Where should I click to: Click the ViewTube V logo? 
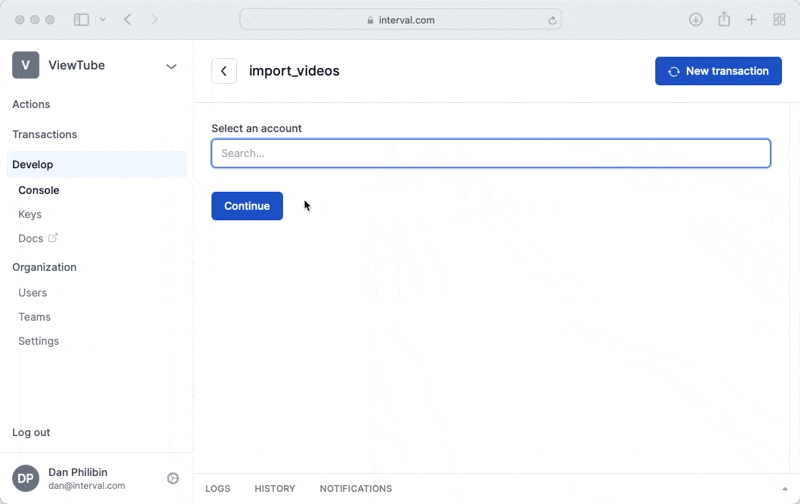[26, 65]
